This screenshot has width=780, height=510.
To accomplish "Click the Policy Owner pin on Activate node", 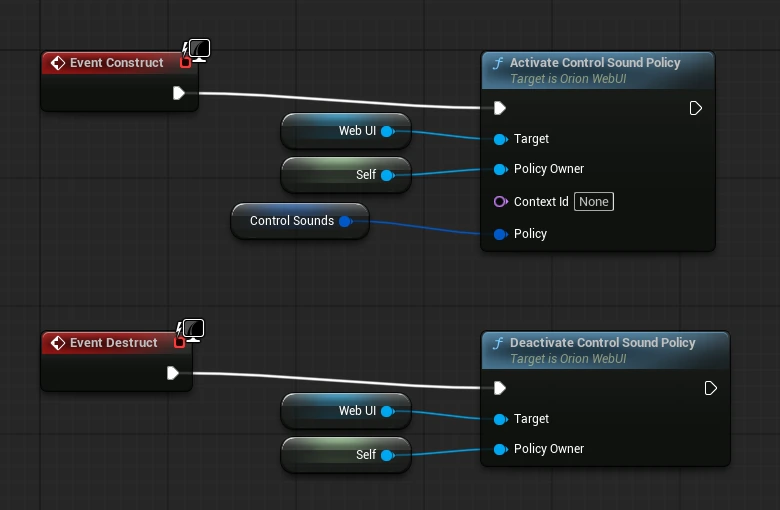I will 500,170.
